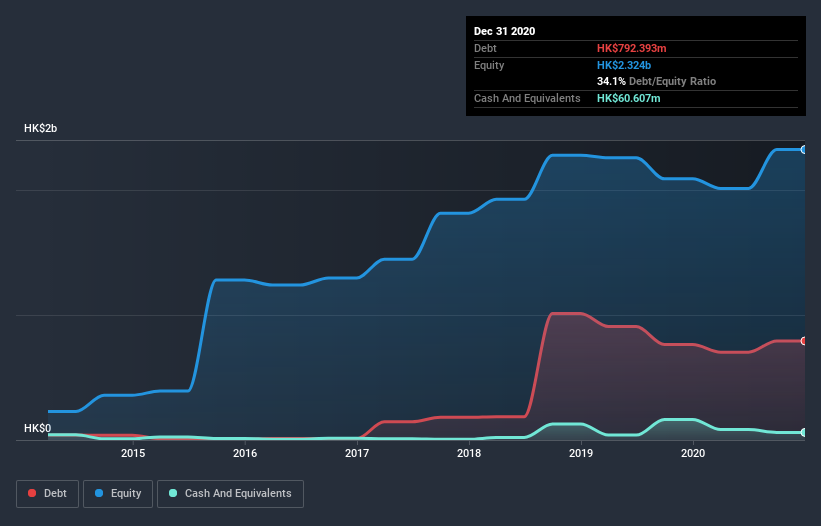Click the teal Cash legend dot
Screen dimensions: 821x526
click(x=173, y=493)
